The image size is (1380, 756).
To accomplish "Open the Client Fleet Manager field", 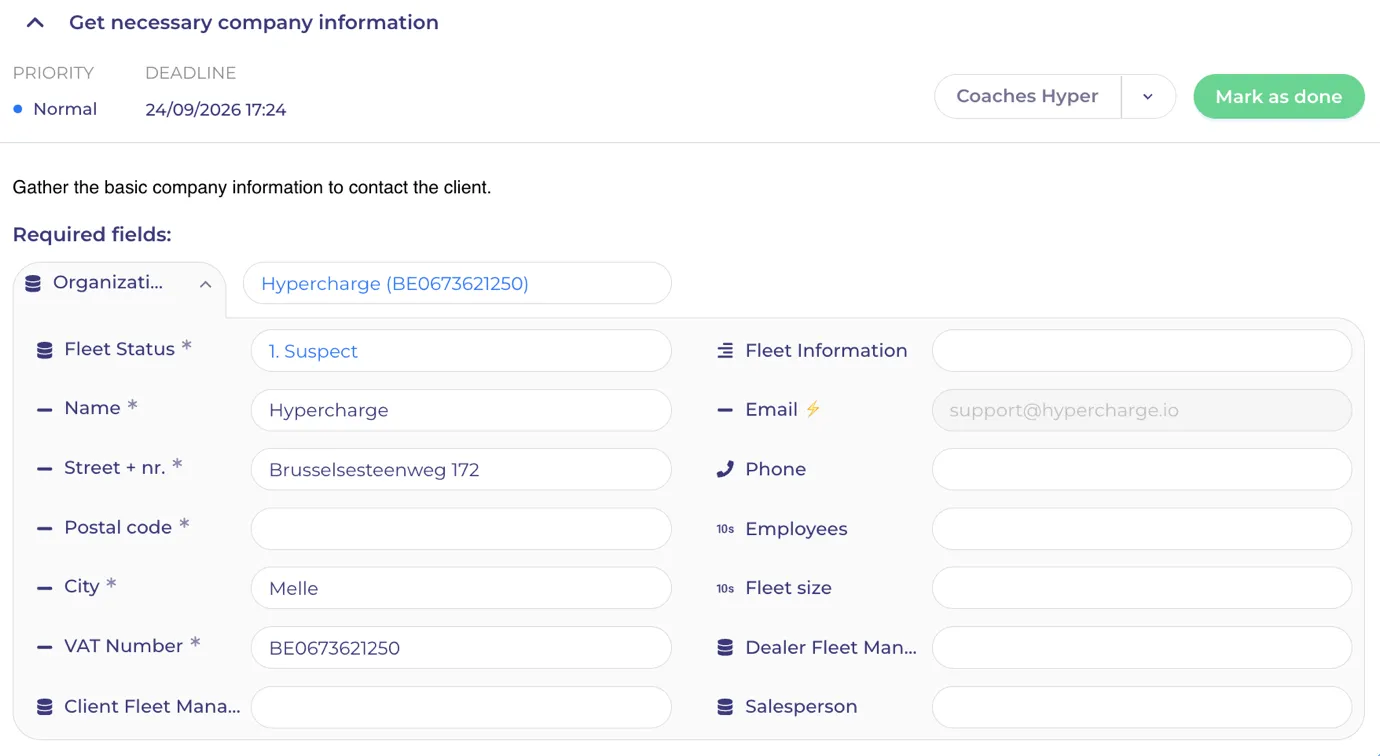I will pyautogui.click(x=461, y=707).
